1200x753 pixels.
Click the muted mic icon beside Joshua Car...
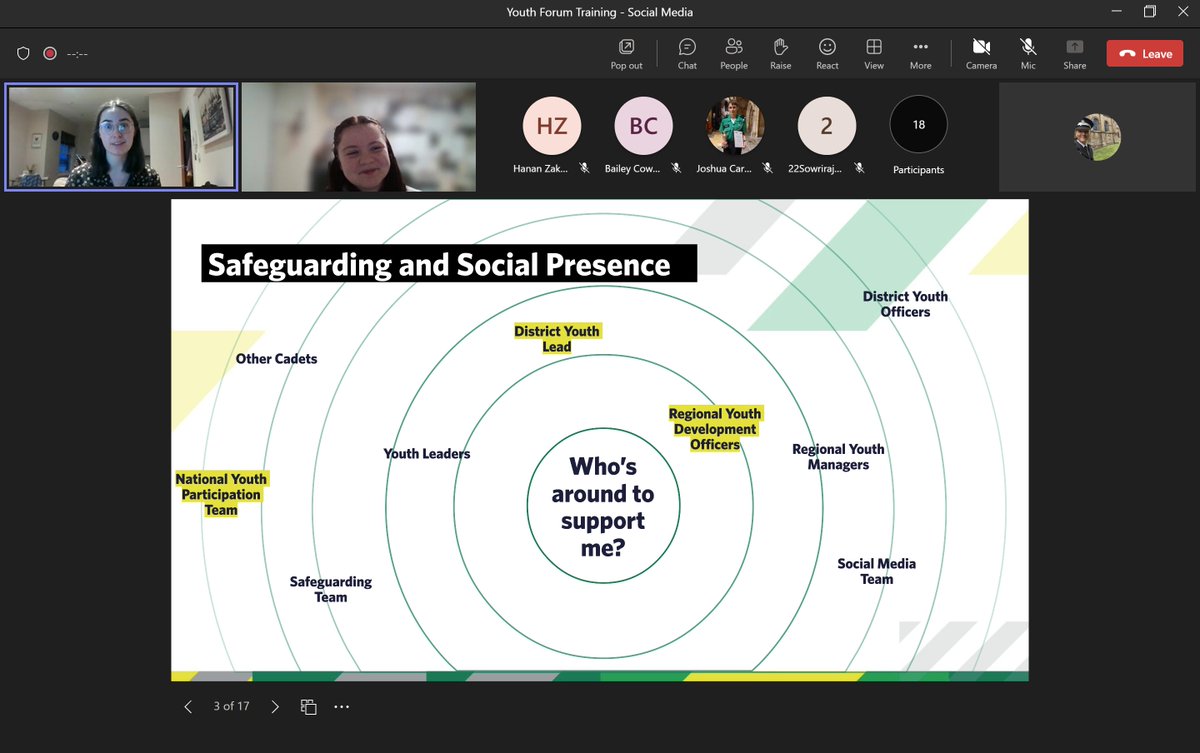[767, 169]
